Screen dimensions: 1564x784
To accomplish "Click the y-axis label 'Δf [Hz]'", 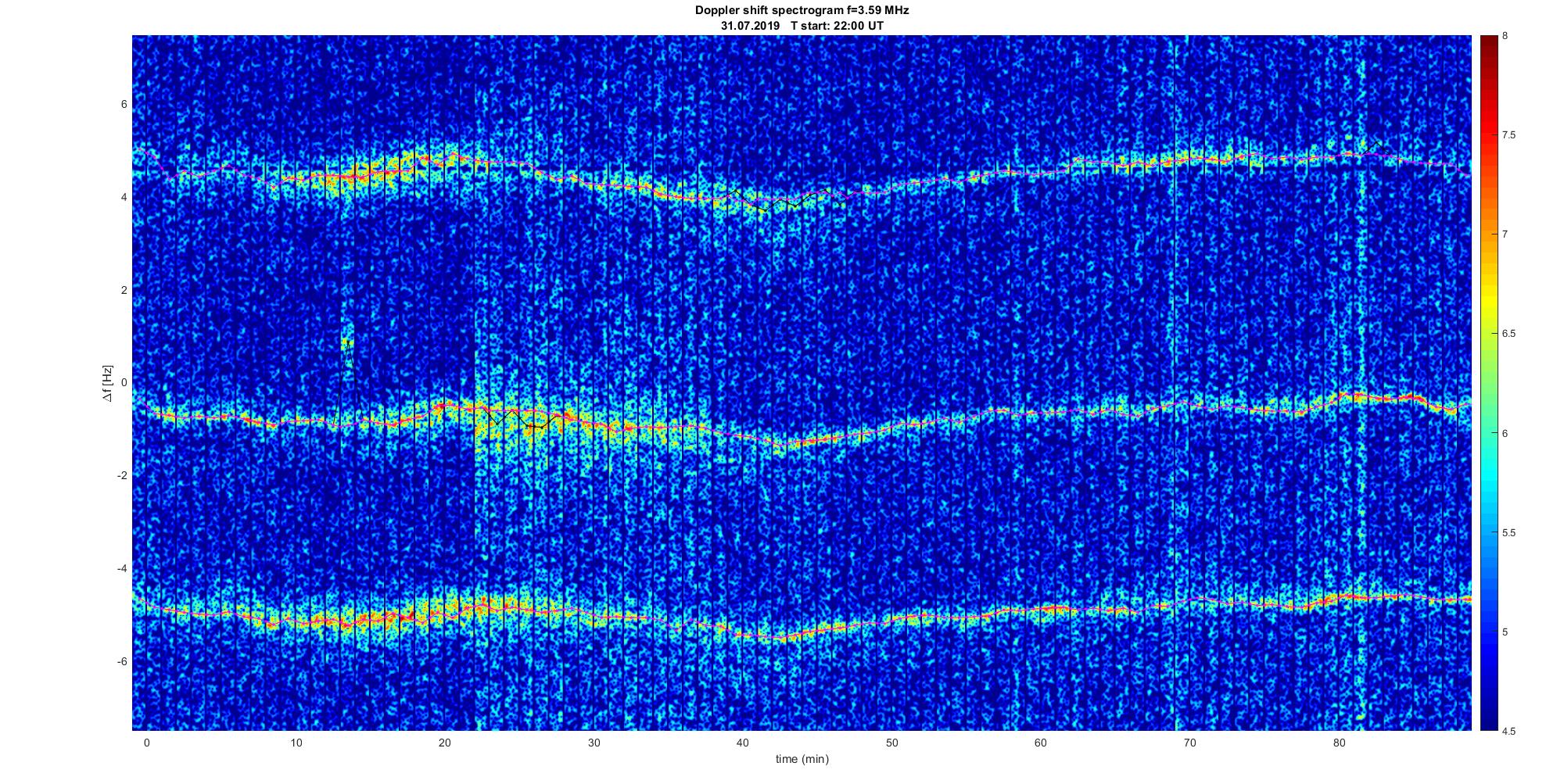I will click(108, 383).
